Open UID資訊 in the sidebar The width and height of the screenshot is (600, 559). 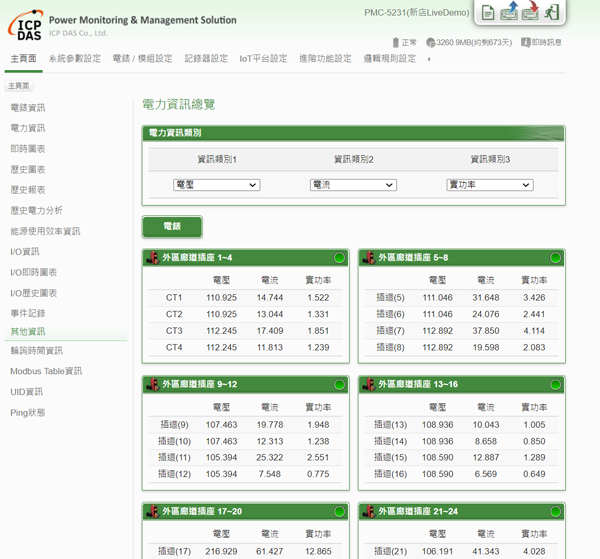click(26, 392)
